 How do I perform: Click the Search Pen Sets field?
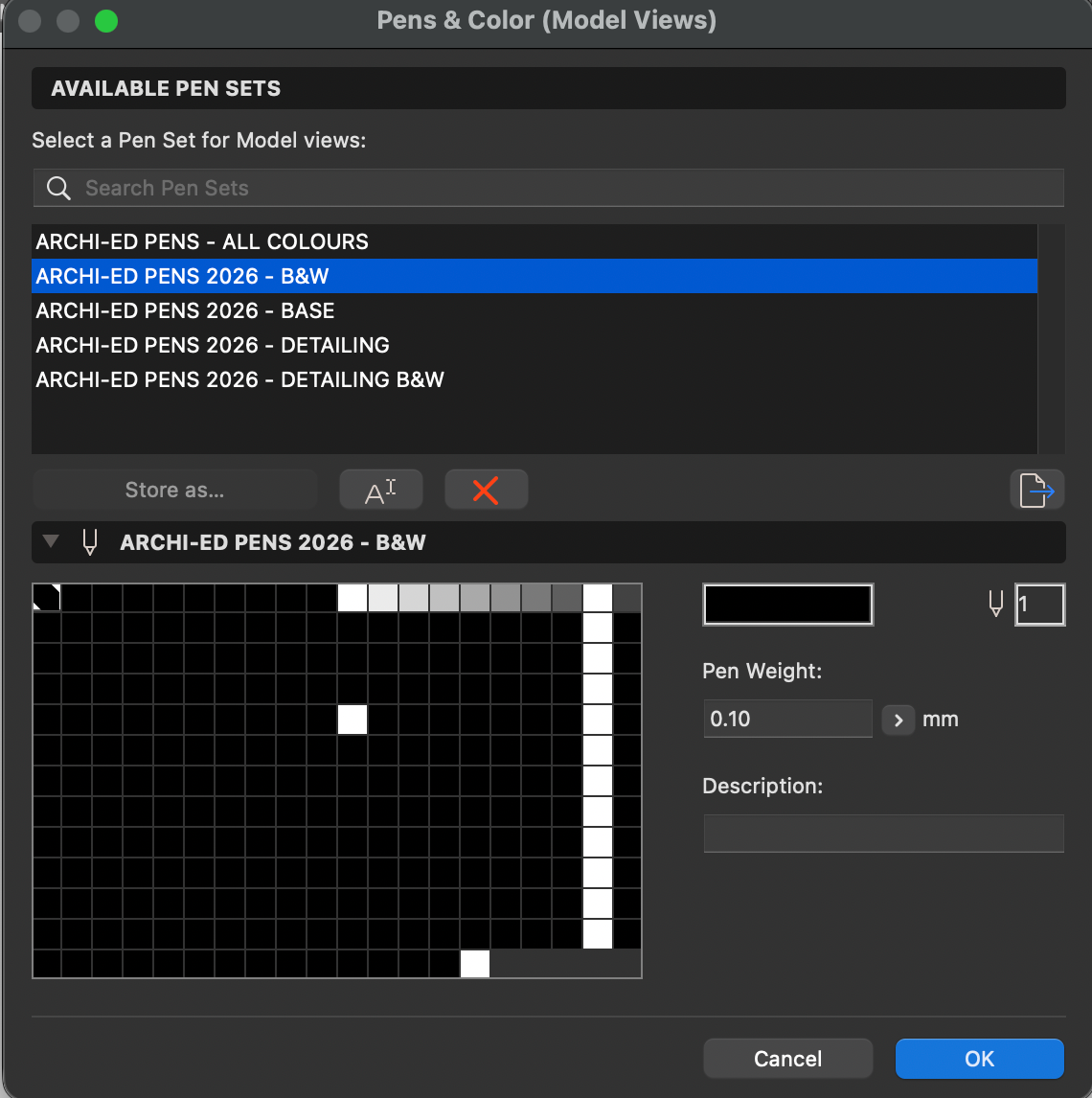pyautogui.click(x=565, y=188)
